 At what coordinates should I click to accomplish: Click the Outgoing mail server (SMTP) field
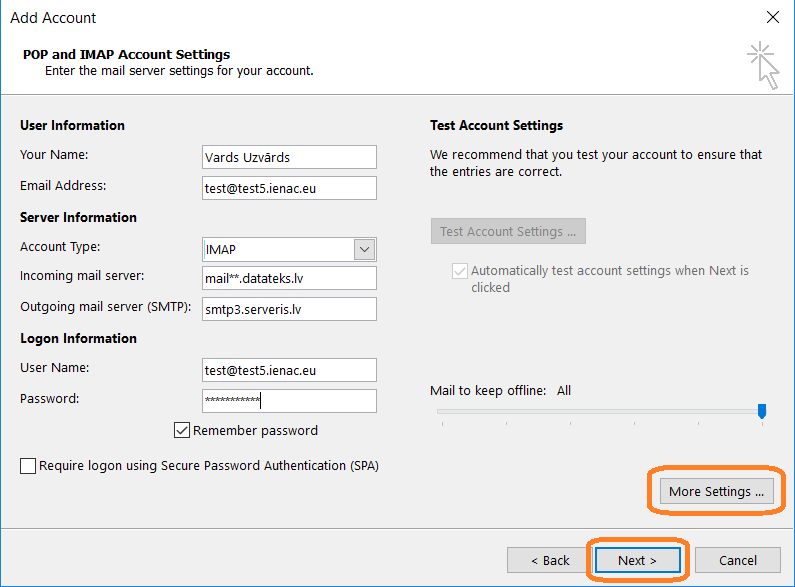tap(289, 309)
